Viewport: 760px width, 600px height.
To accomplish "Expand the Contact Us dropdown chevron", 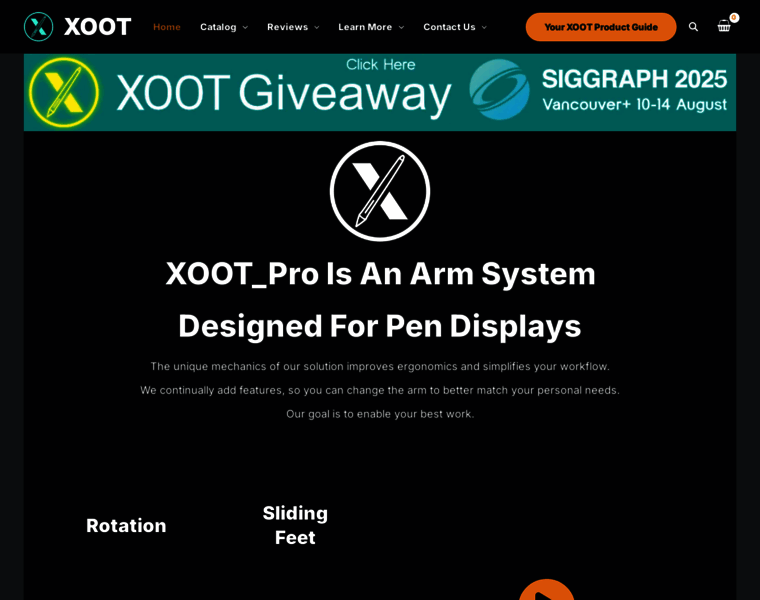I will 484,28.
